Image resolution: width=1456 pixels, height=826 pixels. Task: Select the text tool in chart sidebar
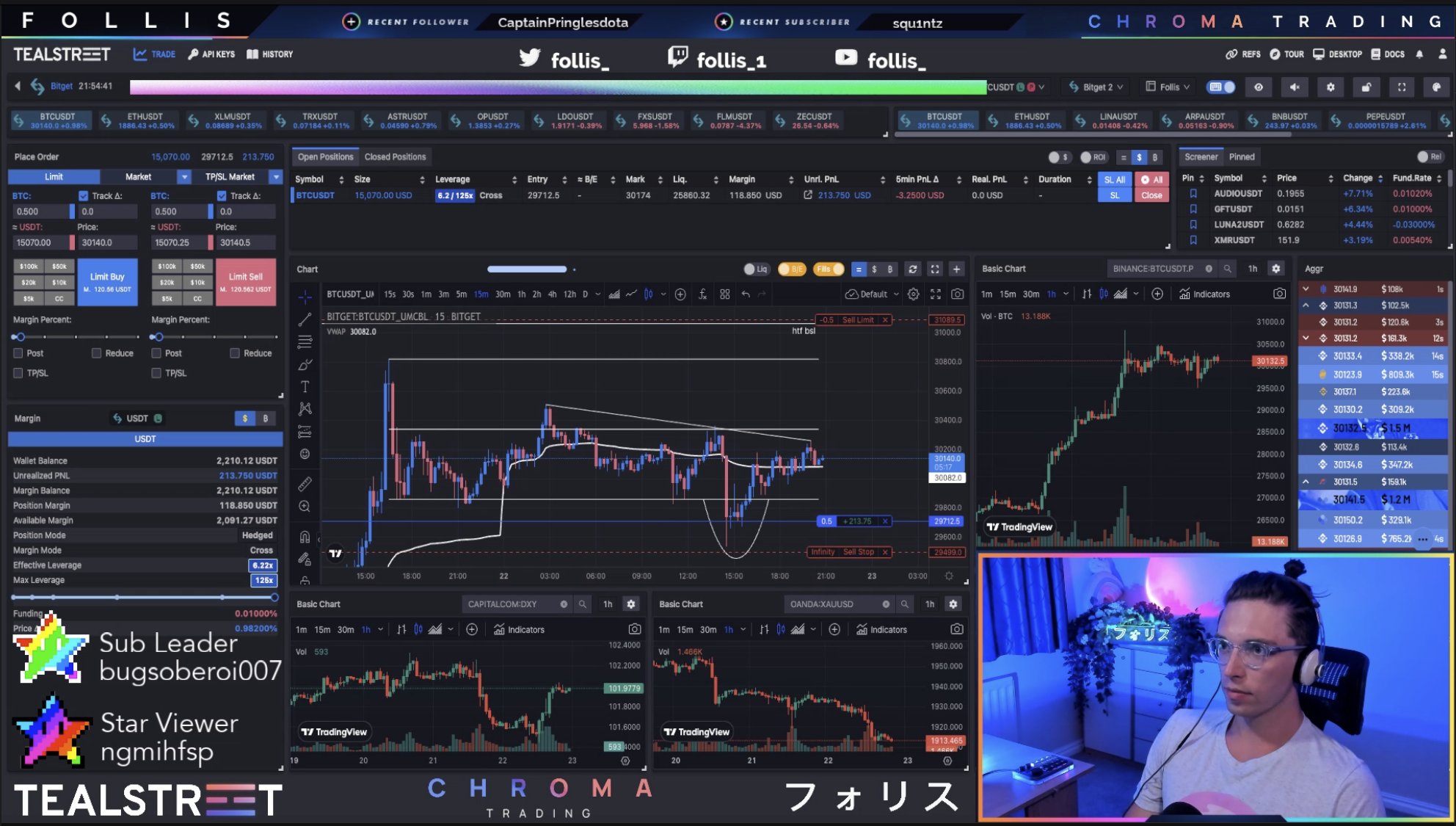(x=305, y=386)
